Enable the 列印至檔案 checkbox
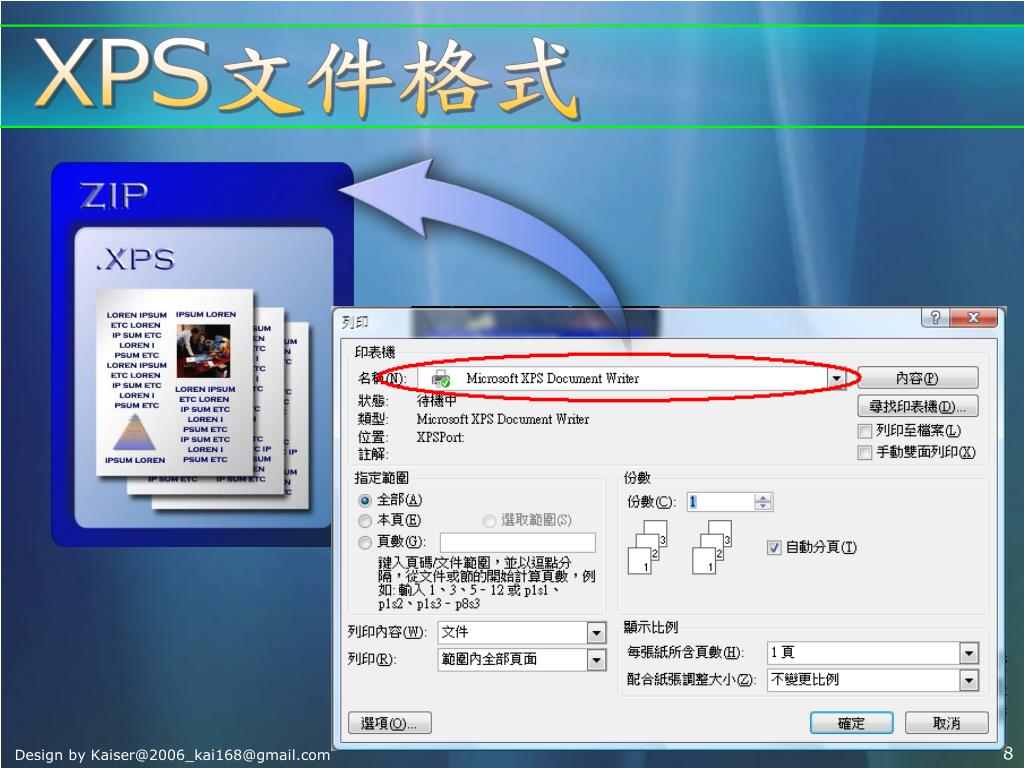 click(x=865, y=431)
